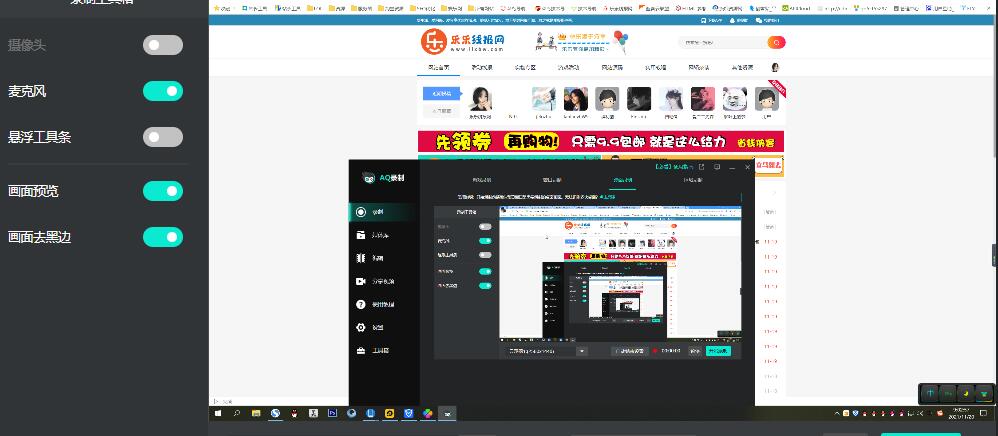
Task: Open the gear settings icon in AQ录制 sidebar
Action: (361, 327)
